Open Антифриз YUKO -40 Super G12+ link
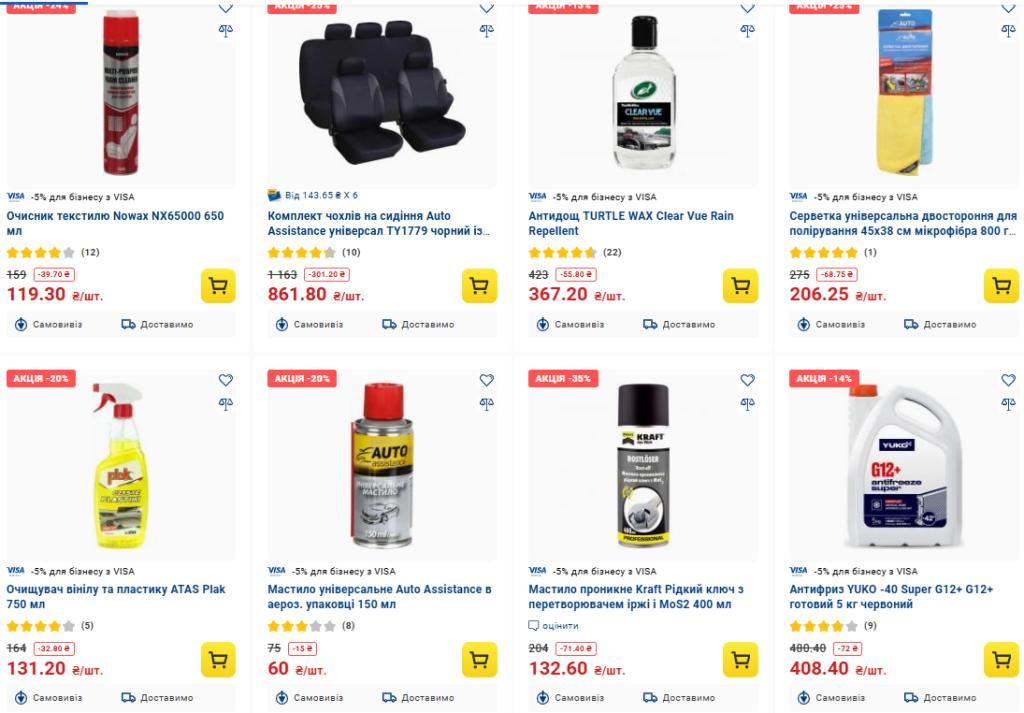The height and width of the screenshot is (713, 1024). 891,597
